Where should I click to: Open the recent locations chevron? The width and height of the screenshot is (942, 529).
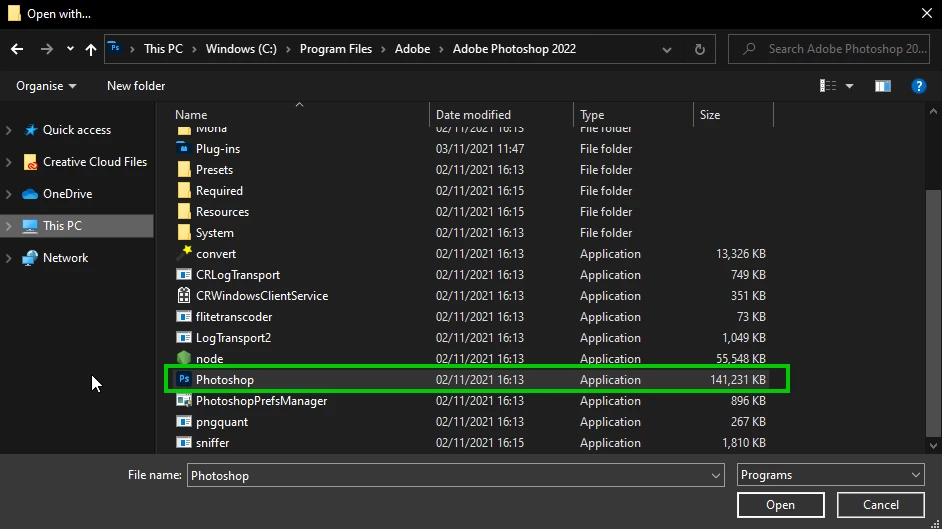[70, 49]
